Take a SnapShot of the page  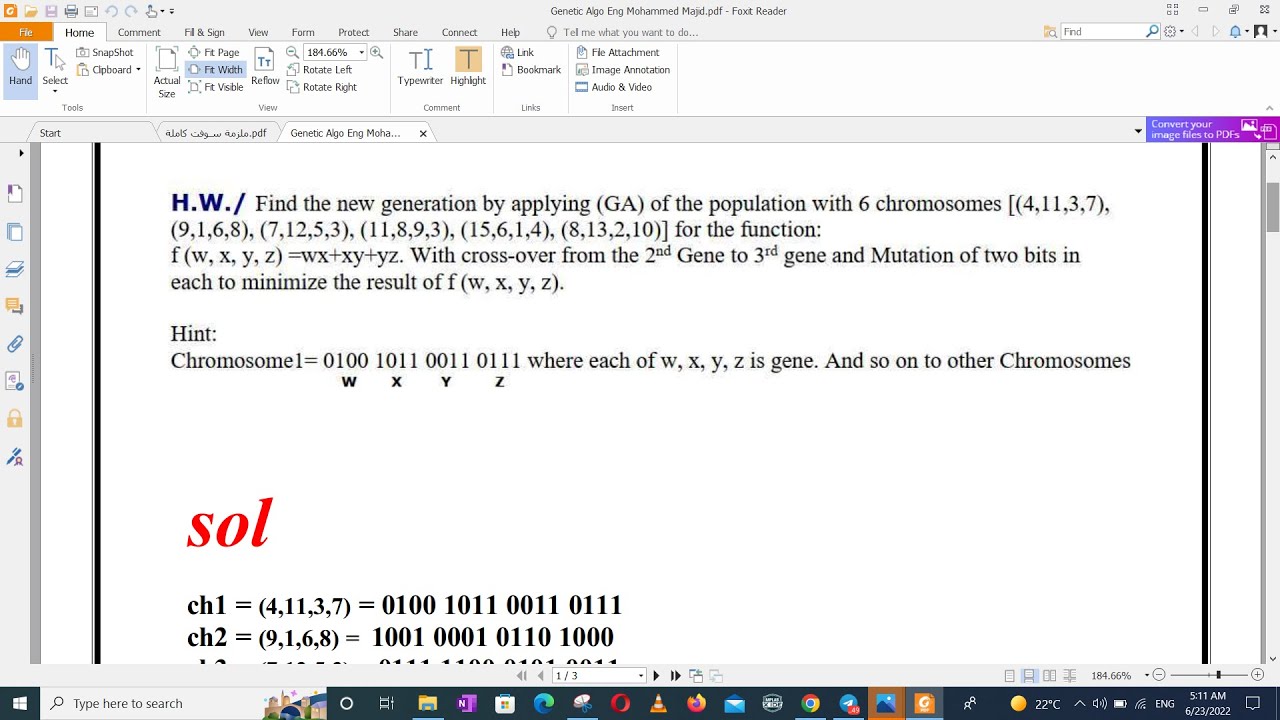[x=104, y=52]
